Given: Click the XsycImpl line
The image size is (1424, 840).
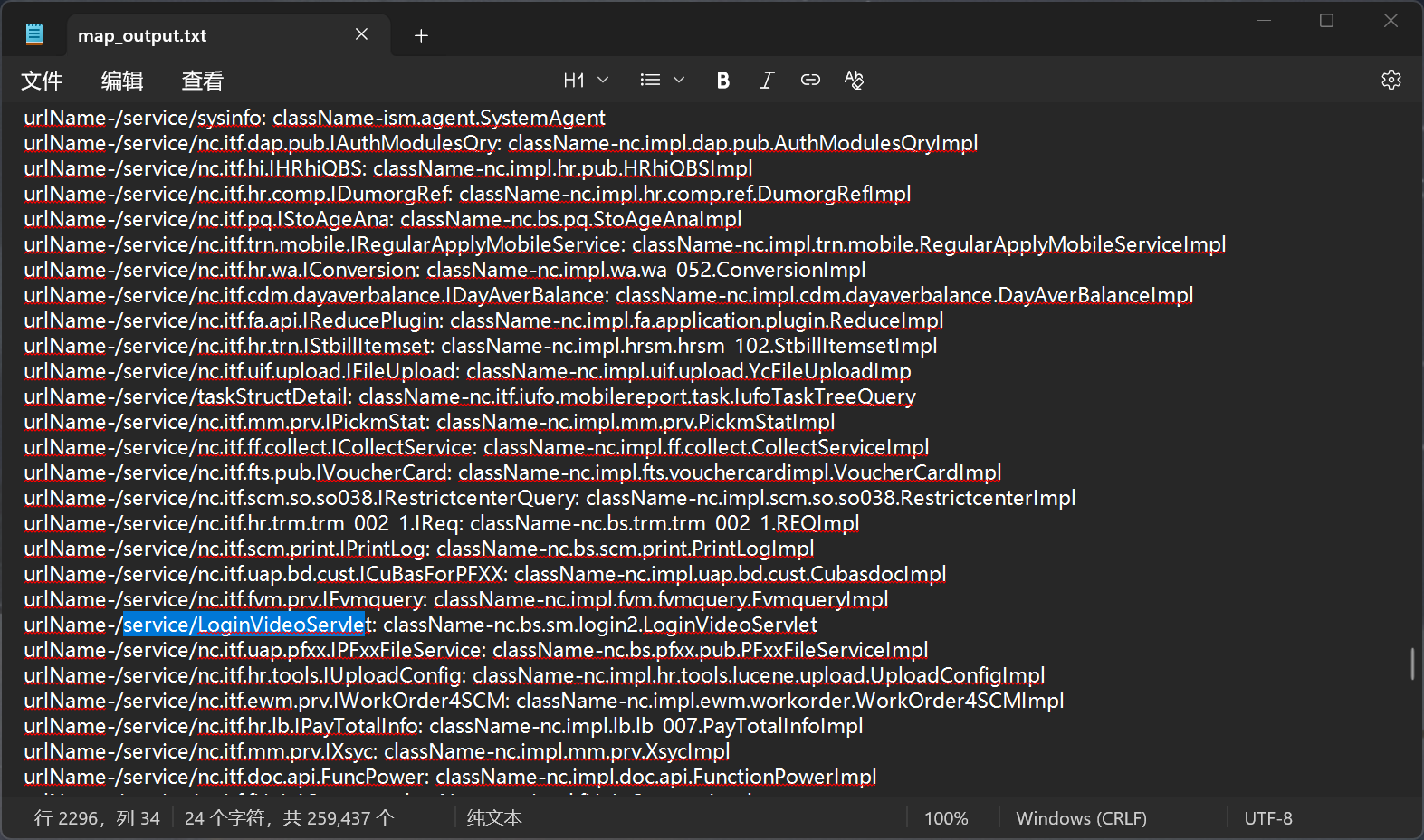Looking at the screenshot, I should click(377, 751).
